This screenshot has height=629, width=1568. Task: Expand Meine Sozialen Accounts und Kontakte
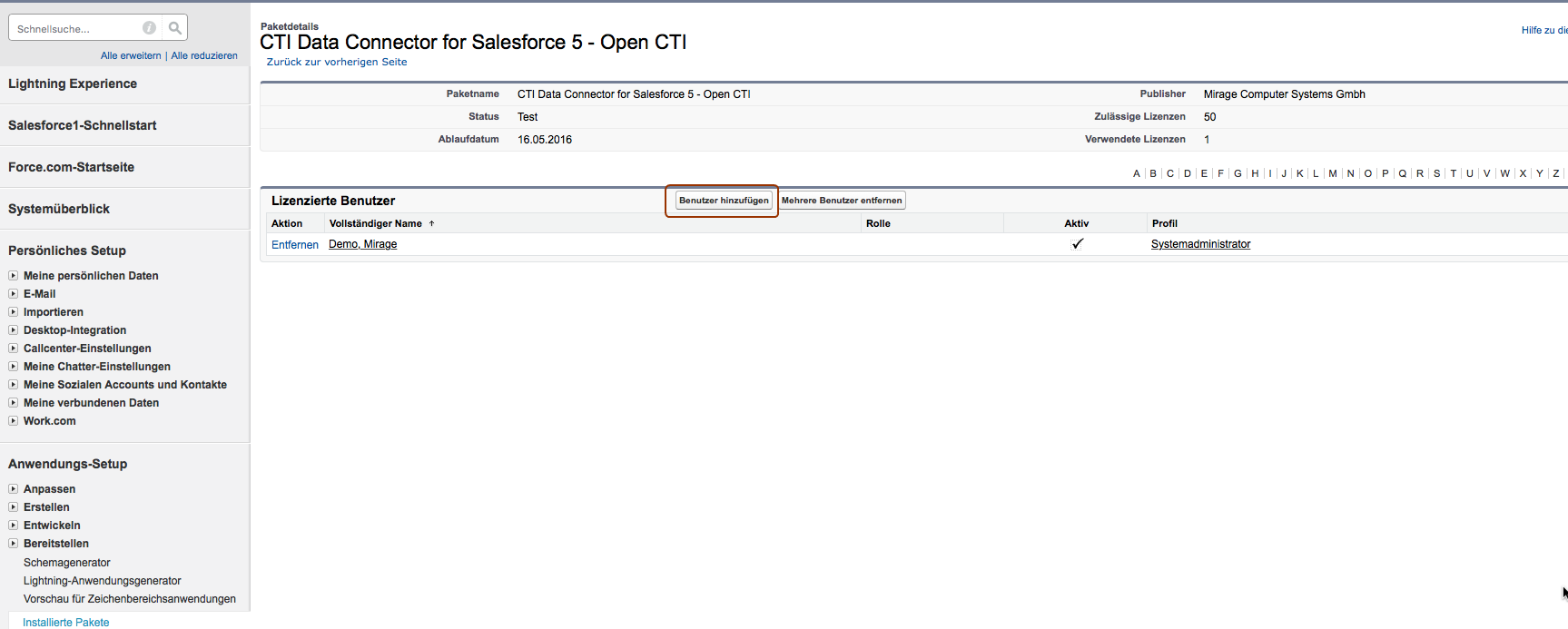coord(13,384)
